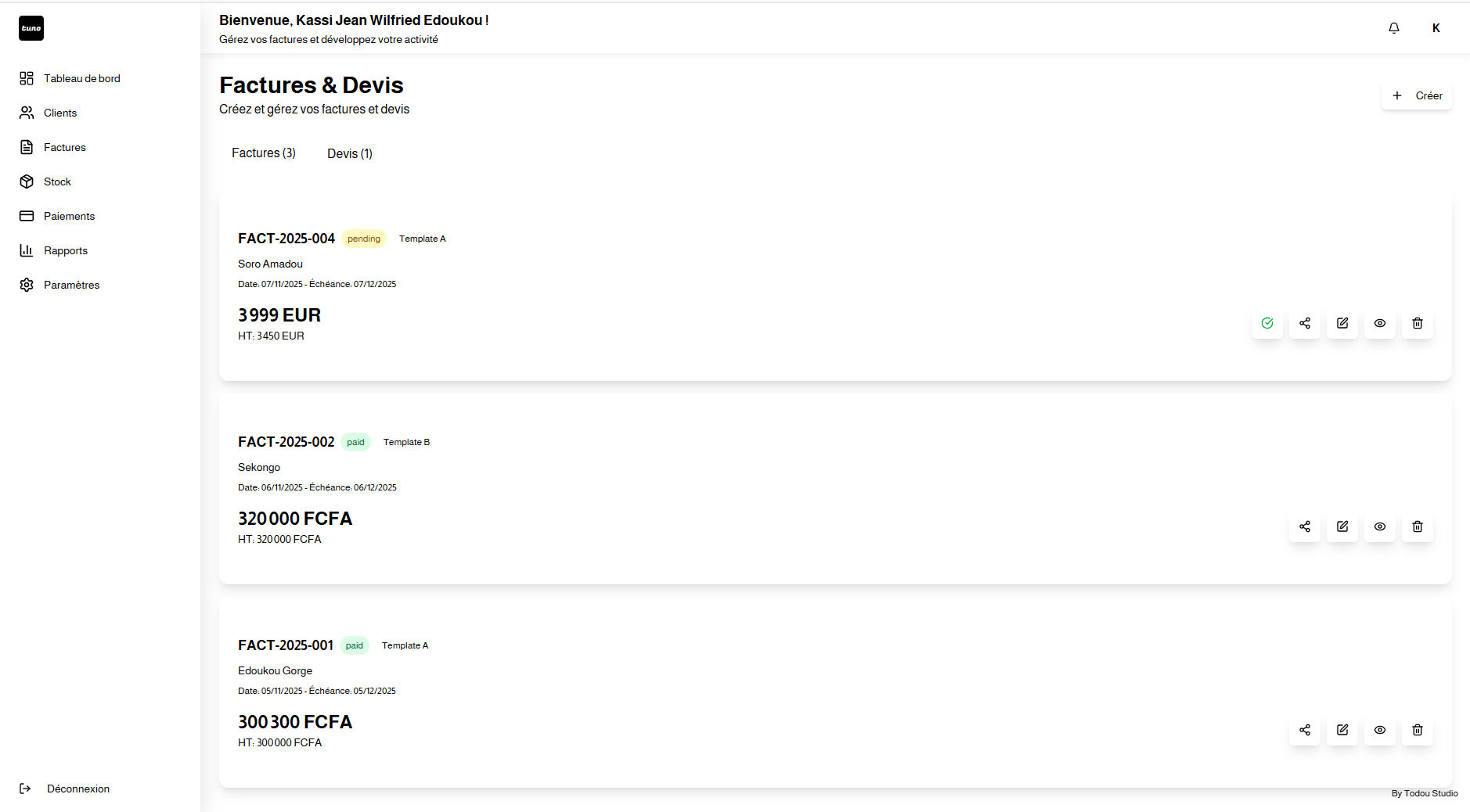Preview invoice FACT-2025-001 with the eye icon

[1379, 730]
